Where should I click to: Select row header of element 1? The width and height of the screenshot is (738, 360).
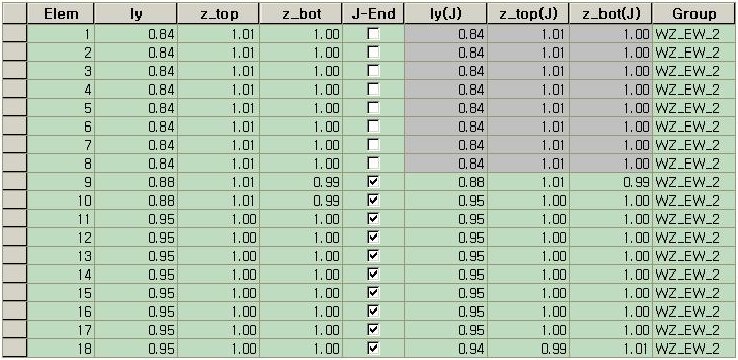15,33
